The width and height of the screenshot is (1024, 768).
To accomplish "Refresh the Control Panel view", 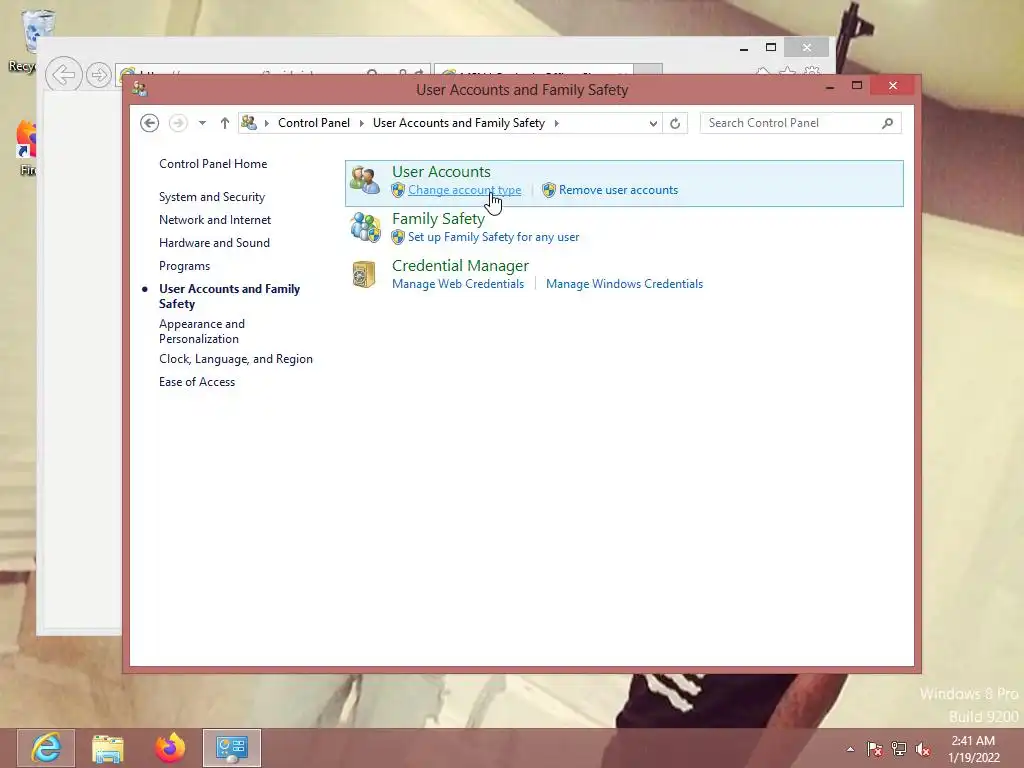I will coord(675,123).
